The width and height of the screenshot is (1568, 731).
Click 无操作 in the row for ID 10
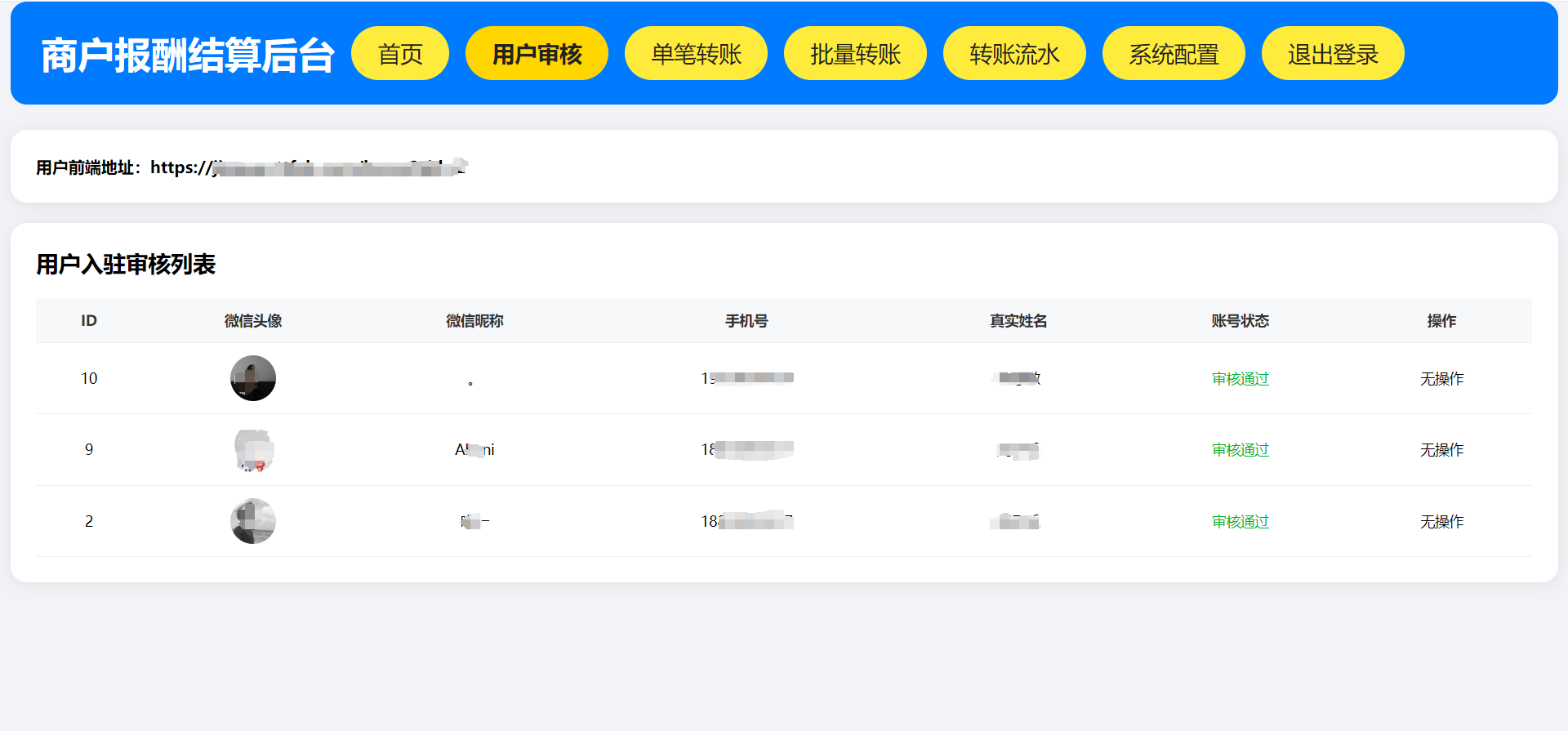(x=1441, y=378)
